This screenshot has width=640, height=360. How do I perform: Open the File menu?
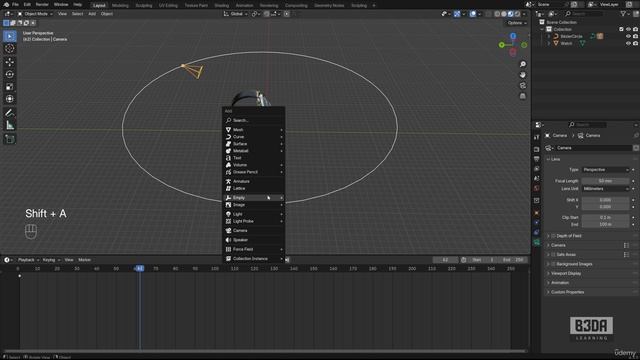(x=16, y=4)
